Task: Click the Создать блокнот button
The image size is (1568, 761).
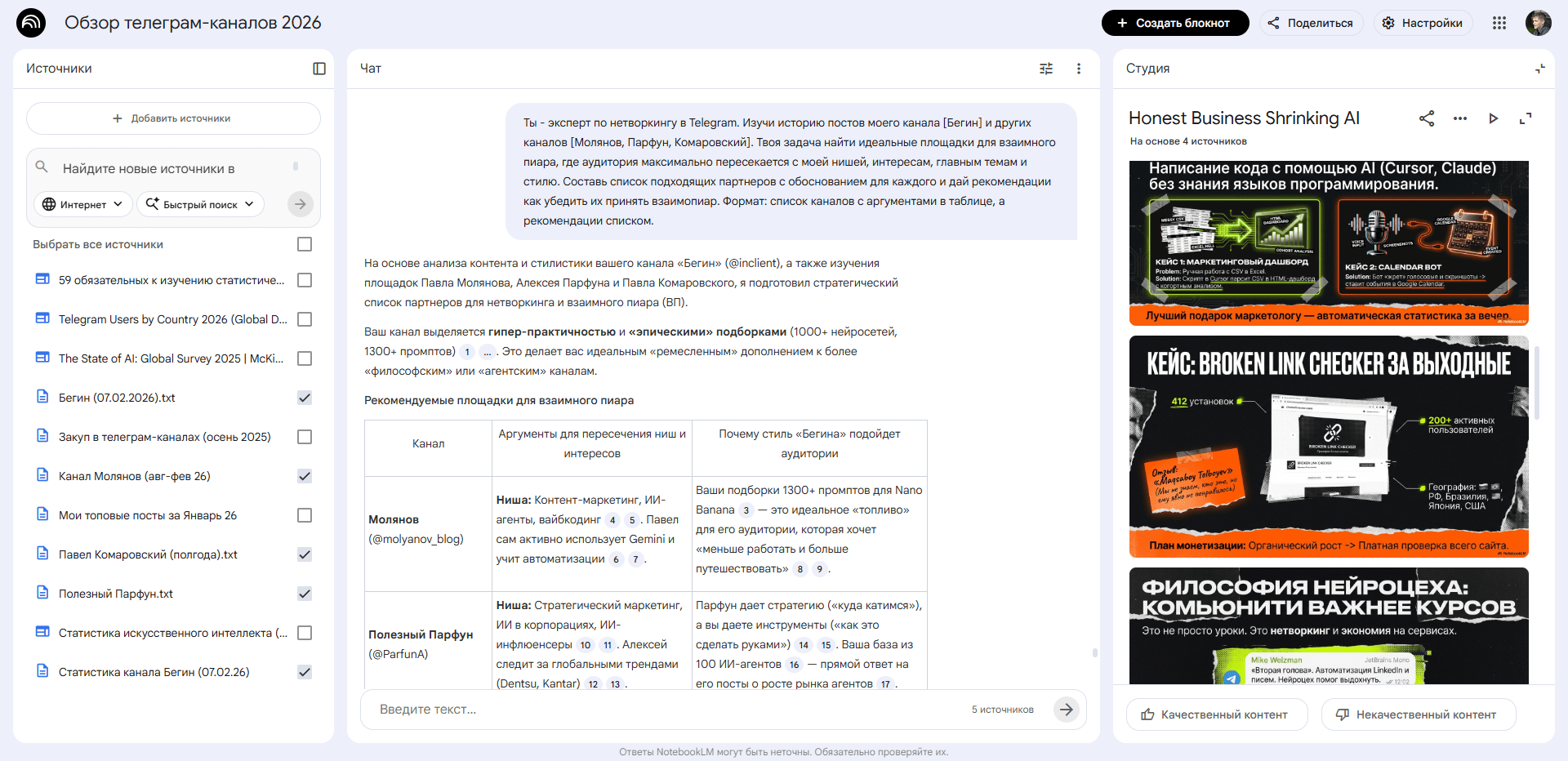Action: tap(1176, 23)
